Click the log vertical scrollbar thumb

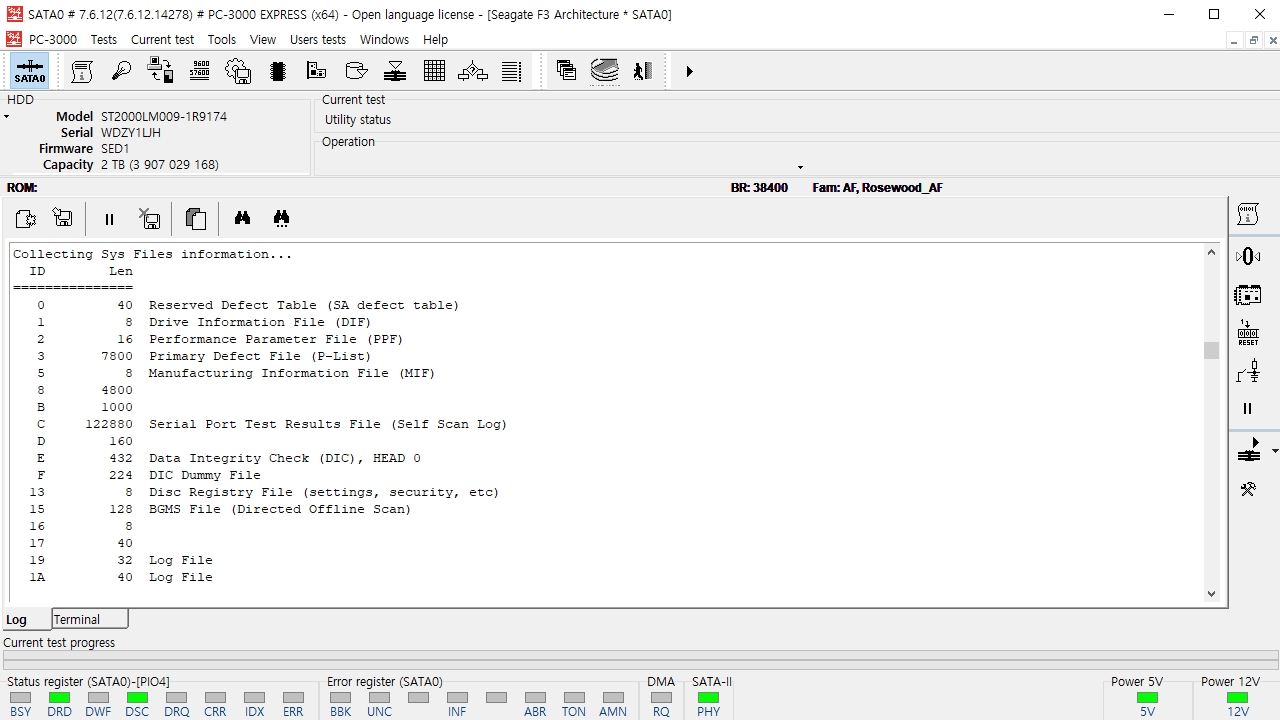[x=1211, y=350]
